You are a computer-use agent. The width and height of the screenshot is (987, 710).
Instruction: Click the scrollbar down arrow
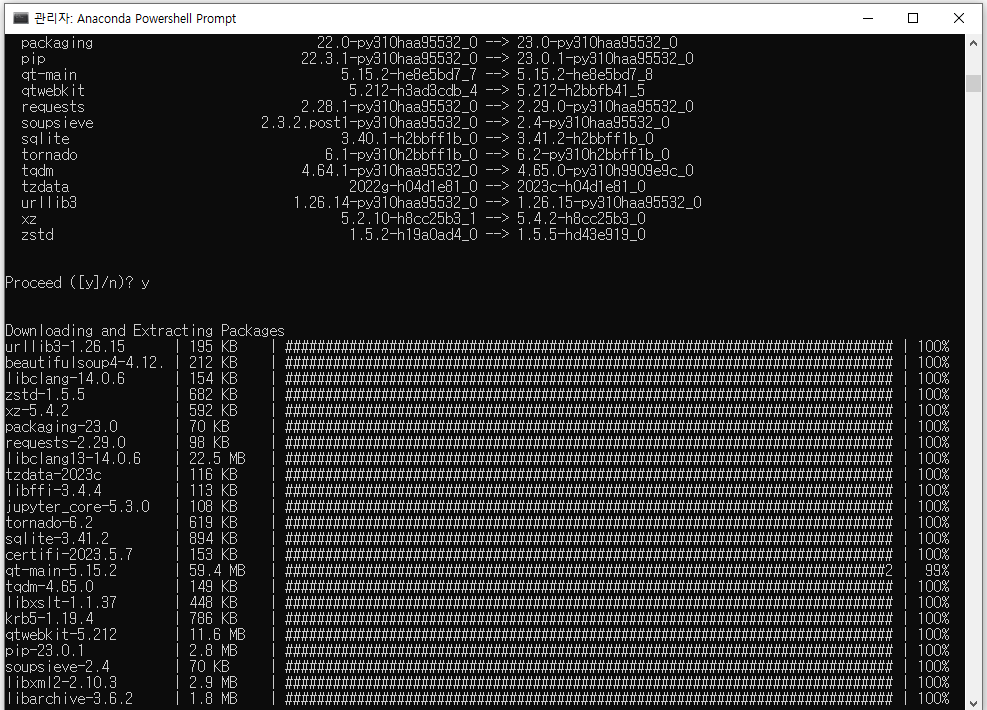(973, 703)
